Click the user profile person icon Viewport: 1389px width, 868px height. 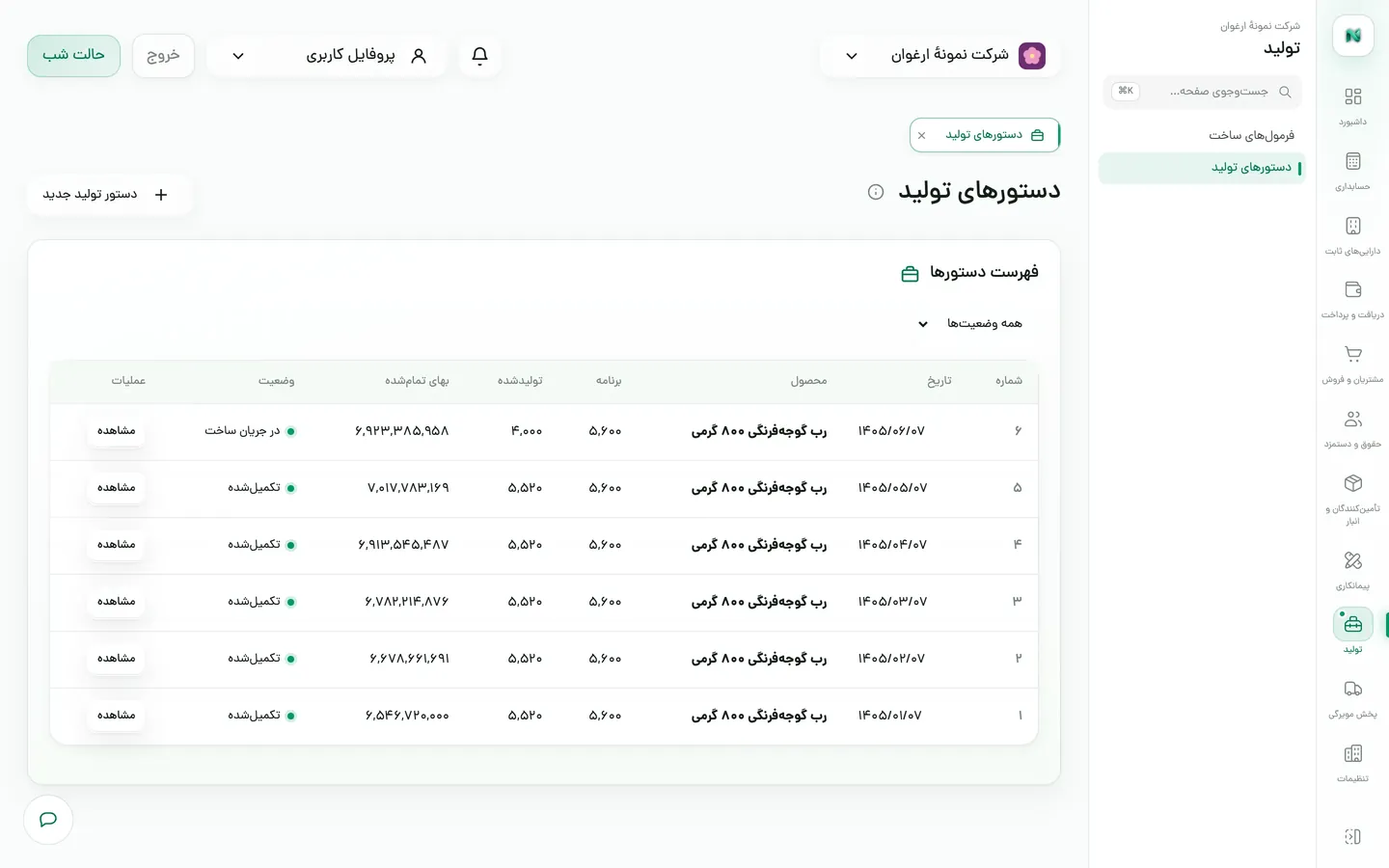pyautogui.click(x=419, y=56)
